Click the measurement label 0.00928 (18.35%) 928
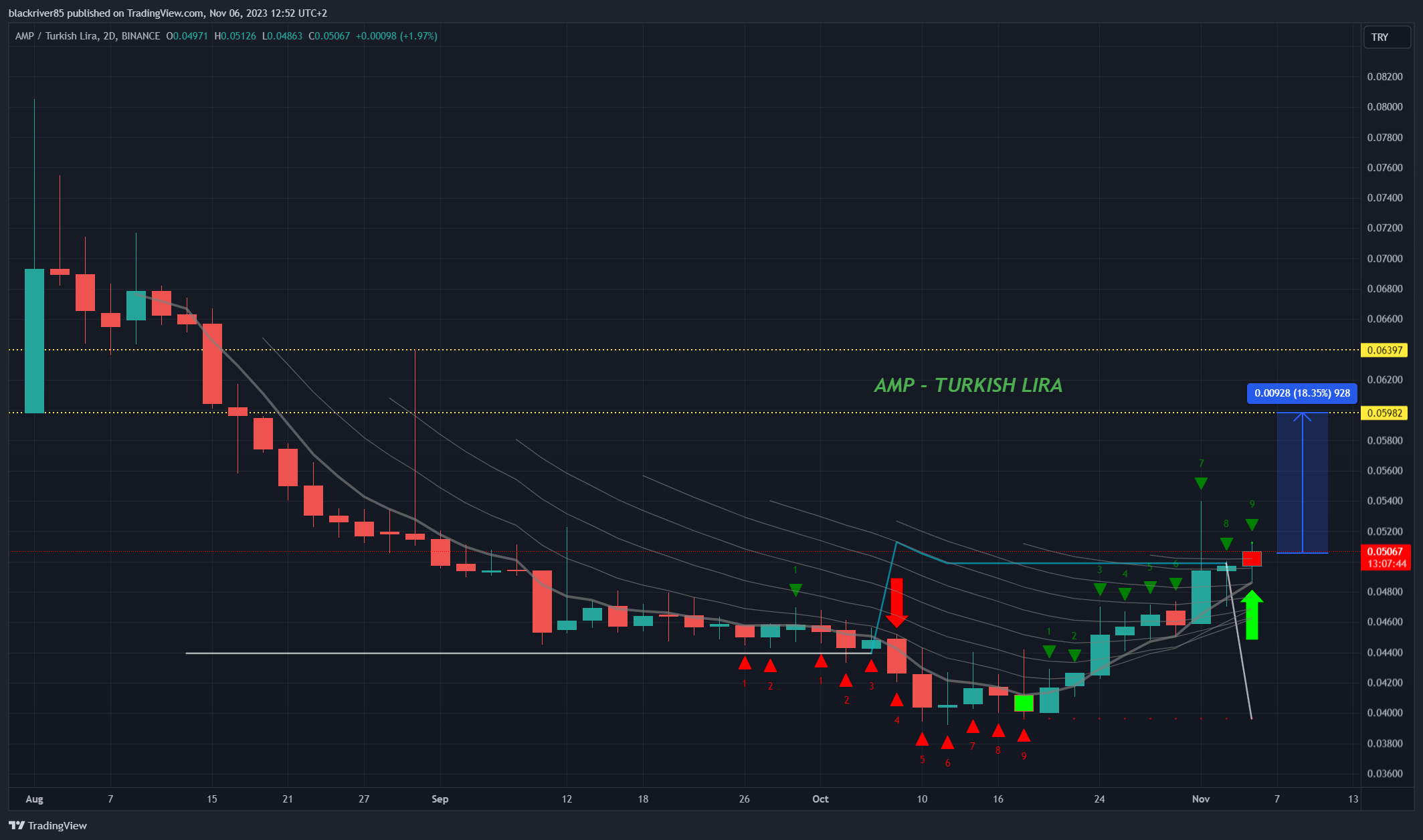 (1302, 393)
